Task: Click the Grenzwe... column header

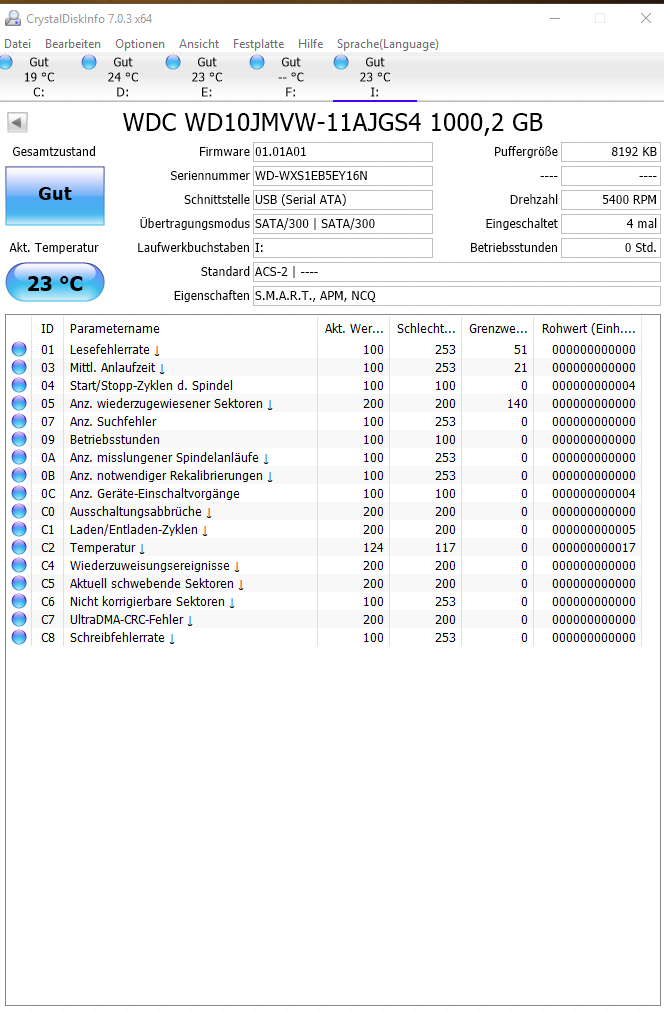Action: point(498,329)
